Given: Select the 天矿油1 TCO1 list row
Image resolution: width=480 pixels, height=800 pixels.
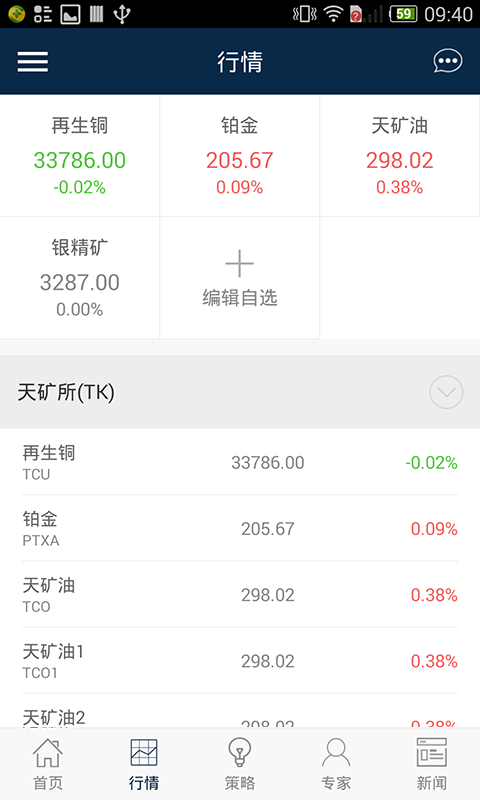Looking at the screenshot, I should 240,661.
